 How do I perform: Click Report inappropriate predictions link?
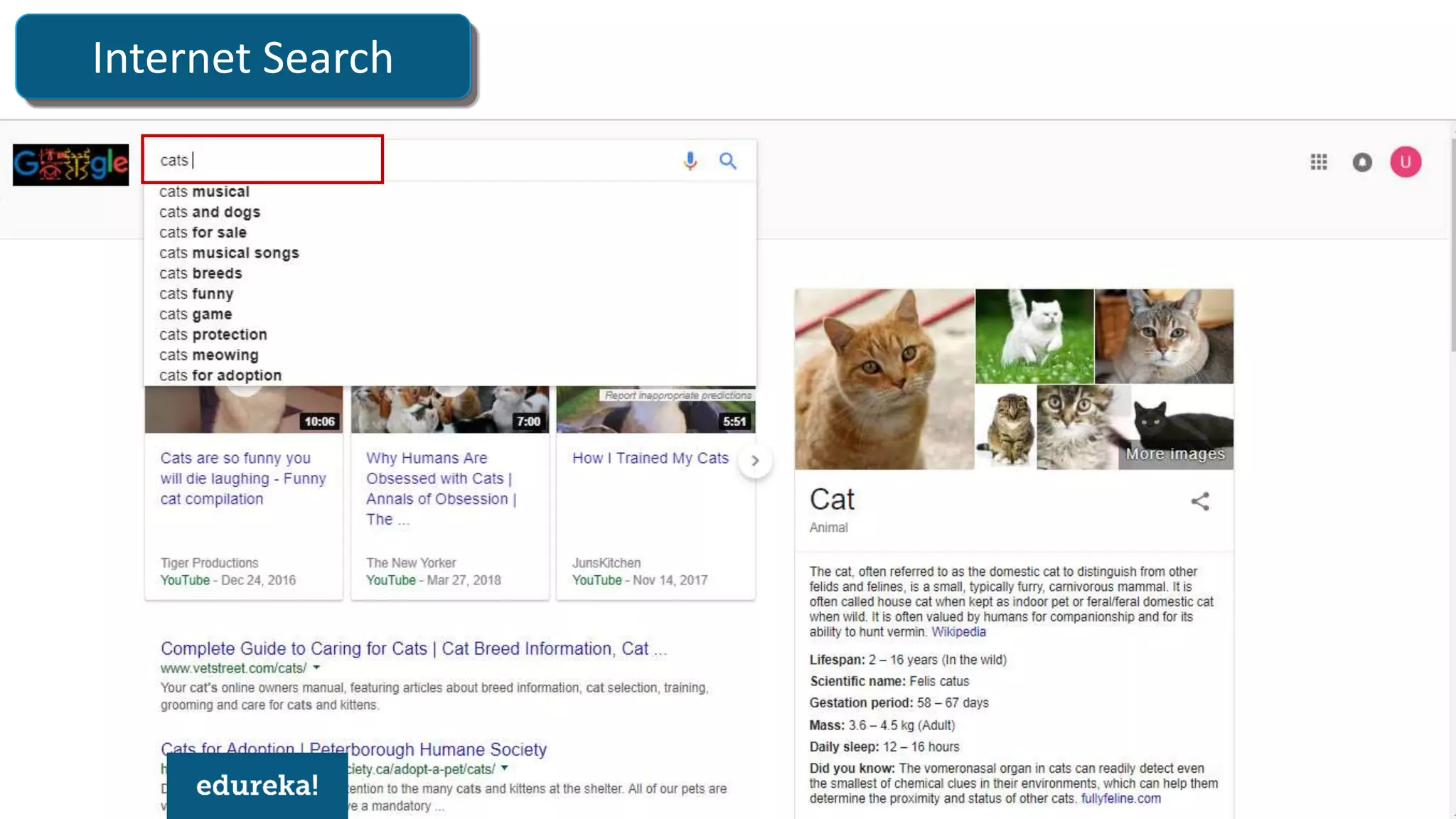click(678, 395)
